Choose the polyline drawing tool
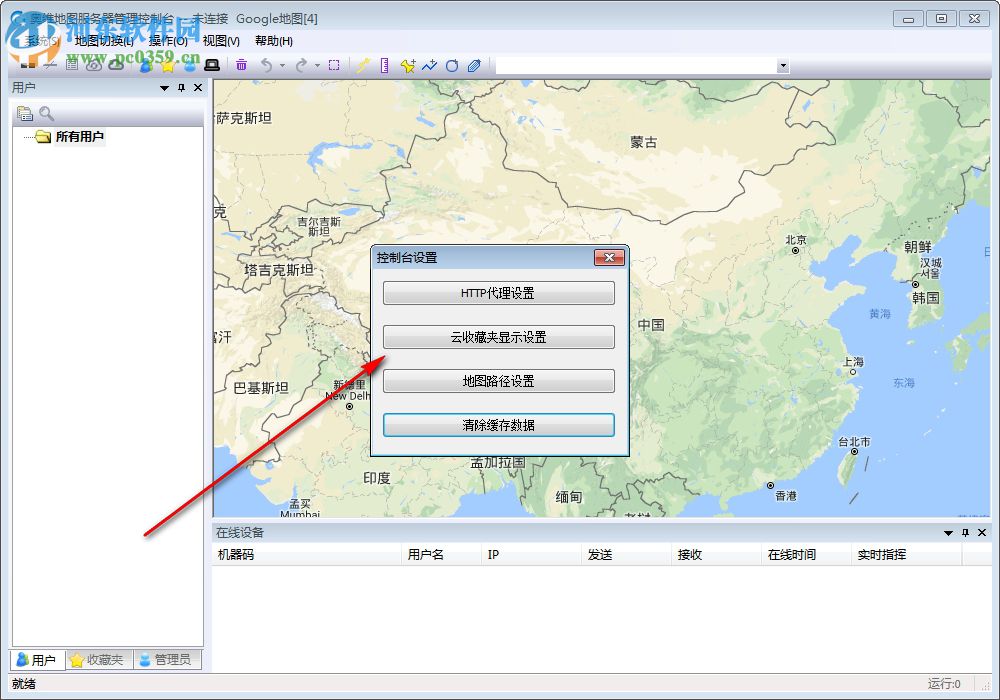1000x700 pixels. coord(429,64)
